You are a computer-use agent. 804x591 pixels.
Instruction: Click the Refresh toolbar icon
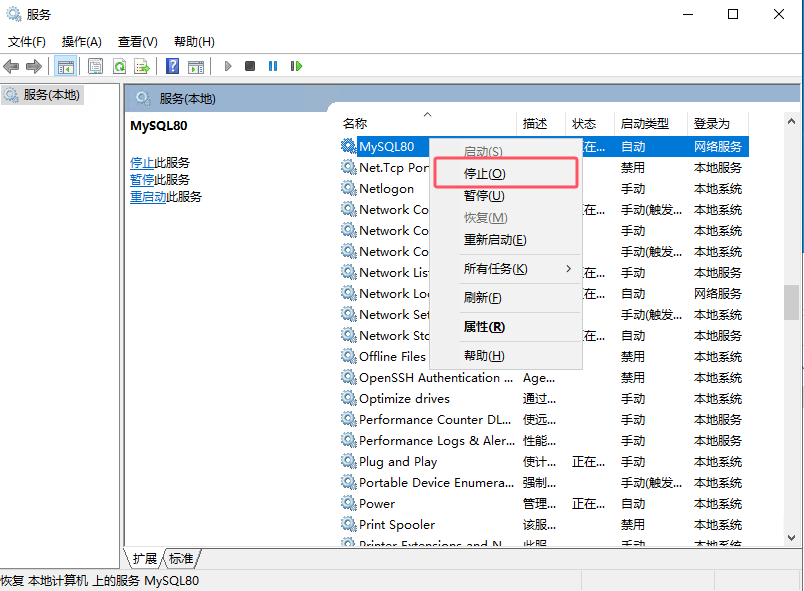coord(119,66)
